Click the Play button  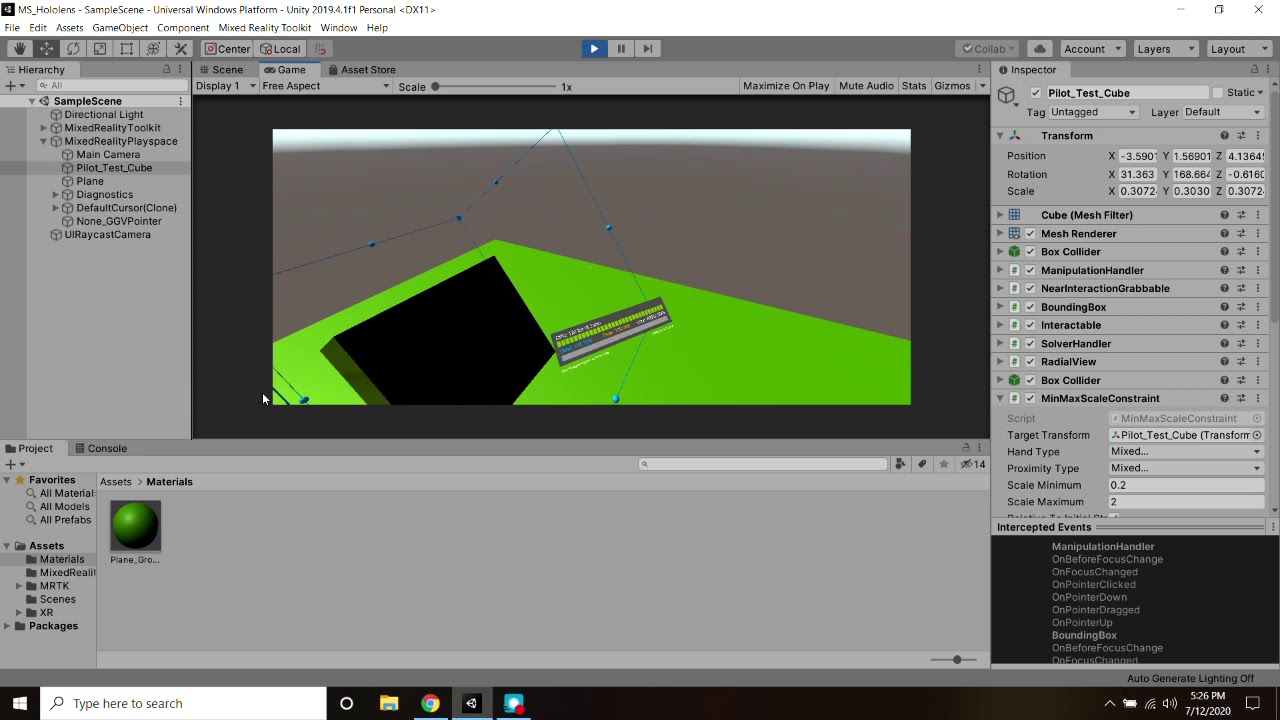pyautogui.click(x=594, y=48)
